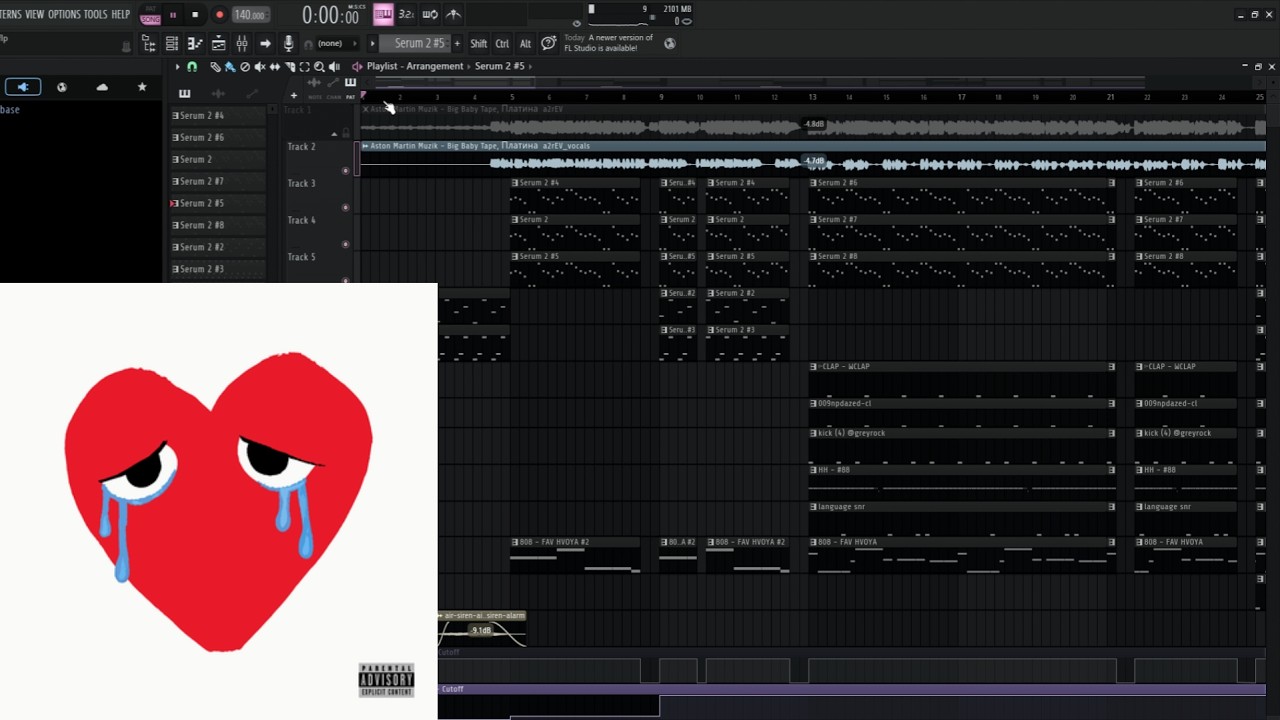Select the pencil Draw tool
Image resolution: width=1280 pixels, height=720 pixels.
(x=214, y=67)
